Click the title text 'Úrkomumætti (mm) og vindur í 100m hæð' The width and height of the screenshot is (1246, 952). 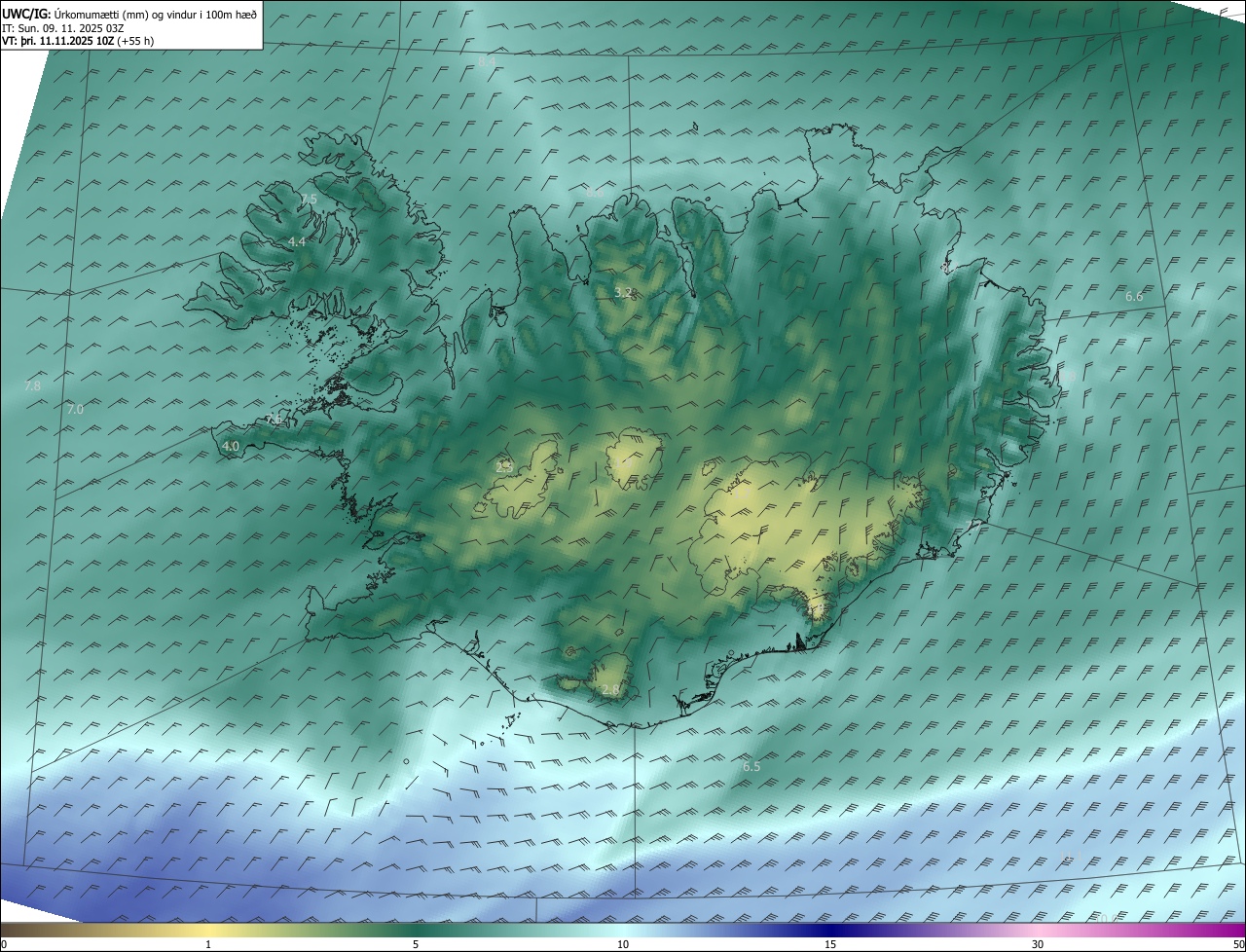click(156, 15)
